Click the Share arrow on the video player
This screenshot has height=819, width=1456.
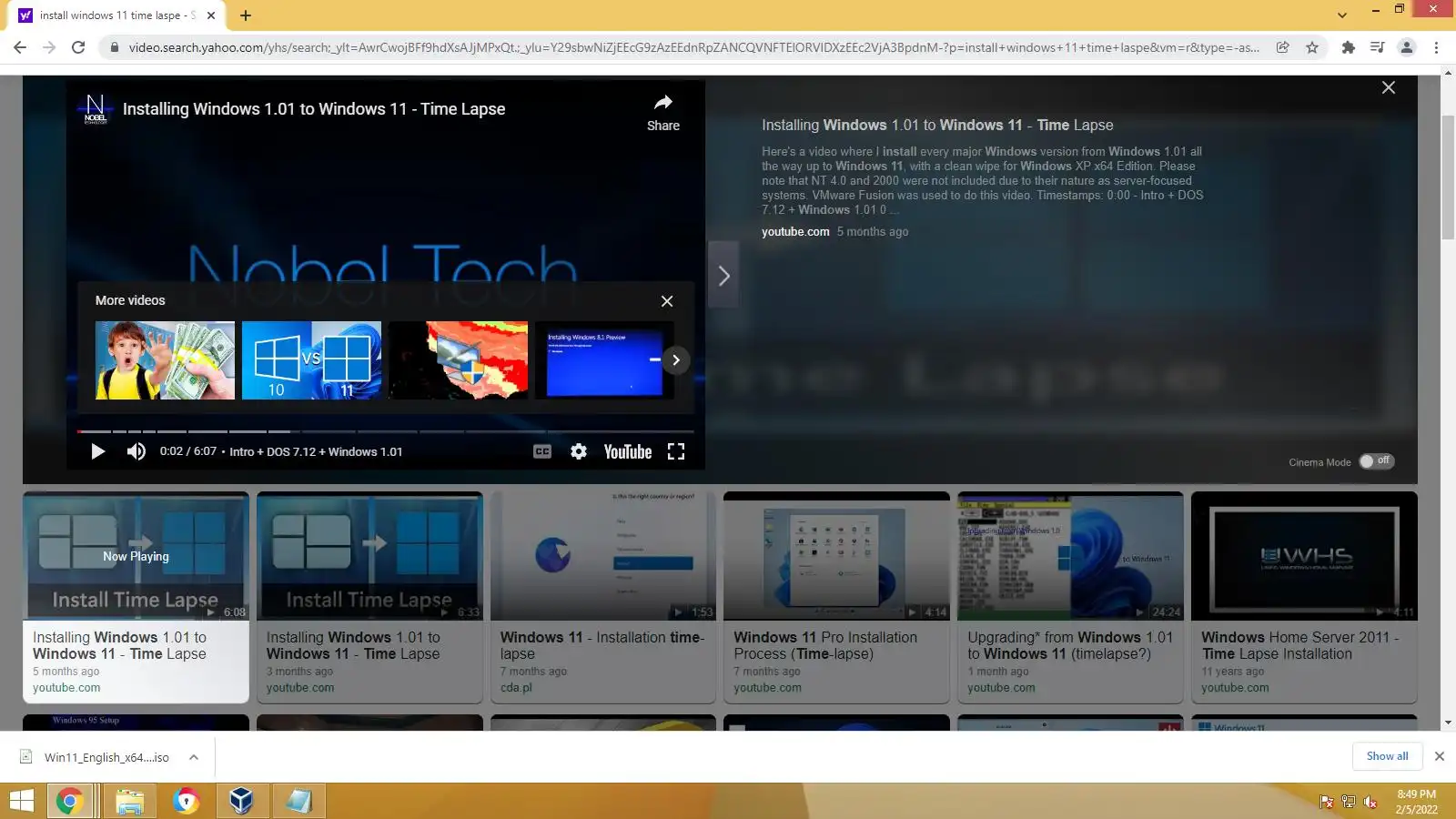[663, 113]
